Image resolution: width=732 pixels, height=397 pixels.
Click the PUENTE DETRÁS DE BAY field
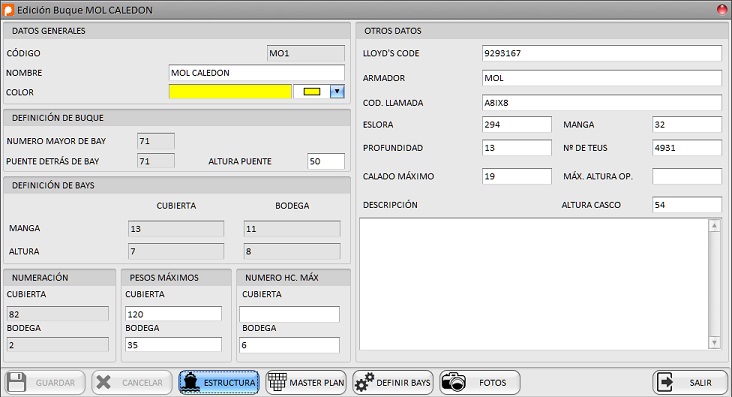coord(156,161)
